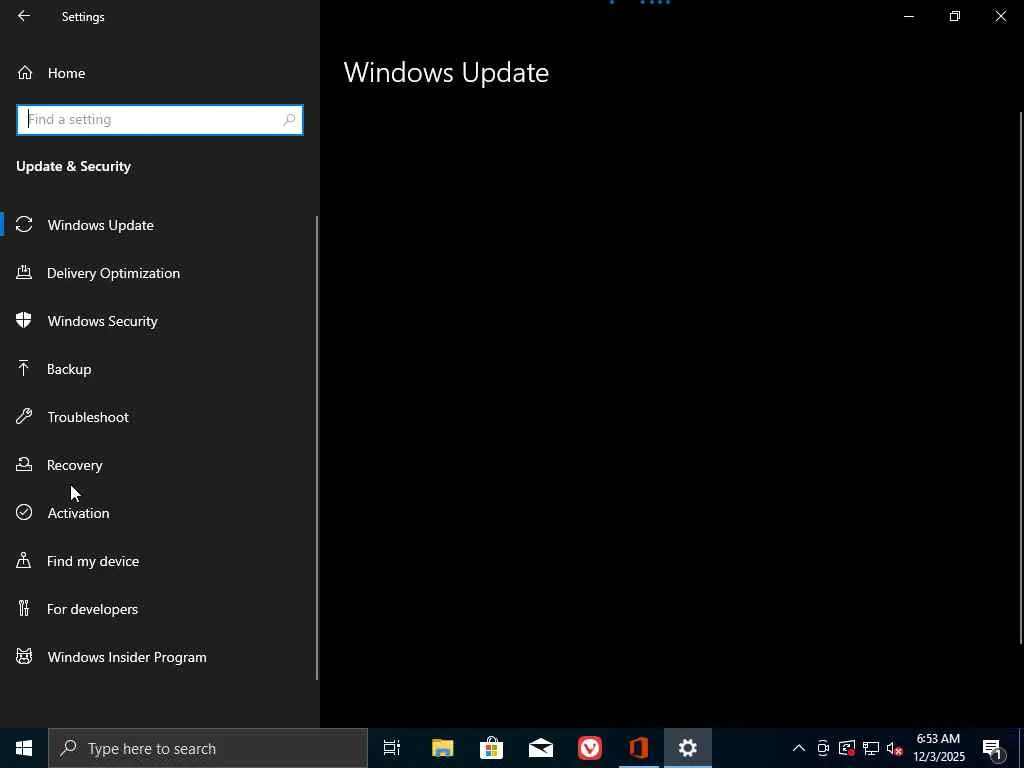Click the Find a setting search field
Screen dimensions: 1024x768
(159, 120)
